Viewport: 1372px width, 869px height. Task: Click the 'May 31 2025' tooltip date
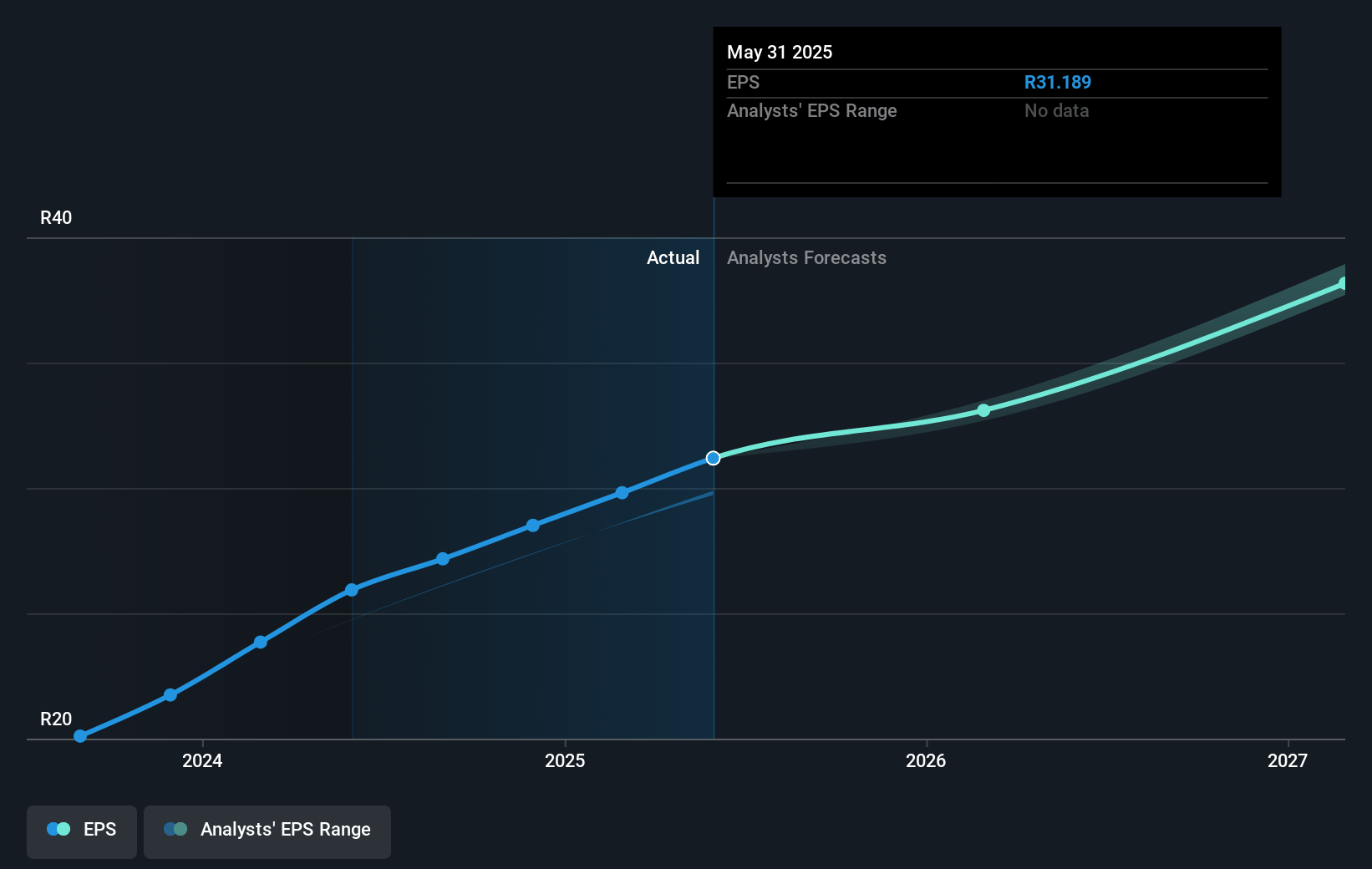click(x=780, y=53)
